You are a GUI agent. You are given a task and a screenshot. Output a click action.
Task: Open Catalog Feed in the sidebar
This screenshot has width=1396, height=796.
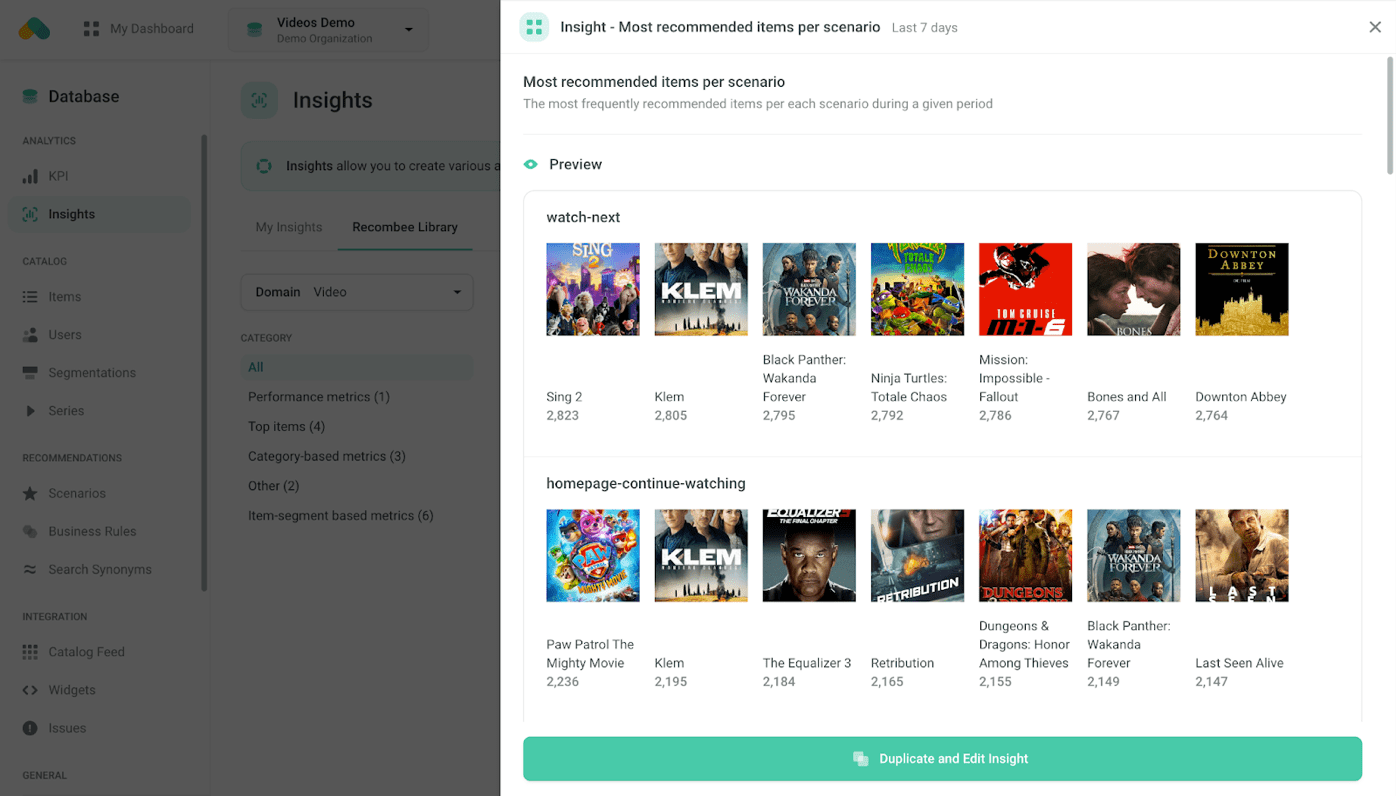pos(86,652)
